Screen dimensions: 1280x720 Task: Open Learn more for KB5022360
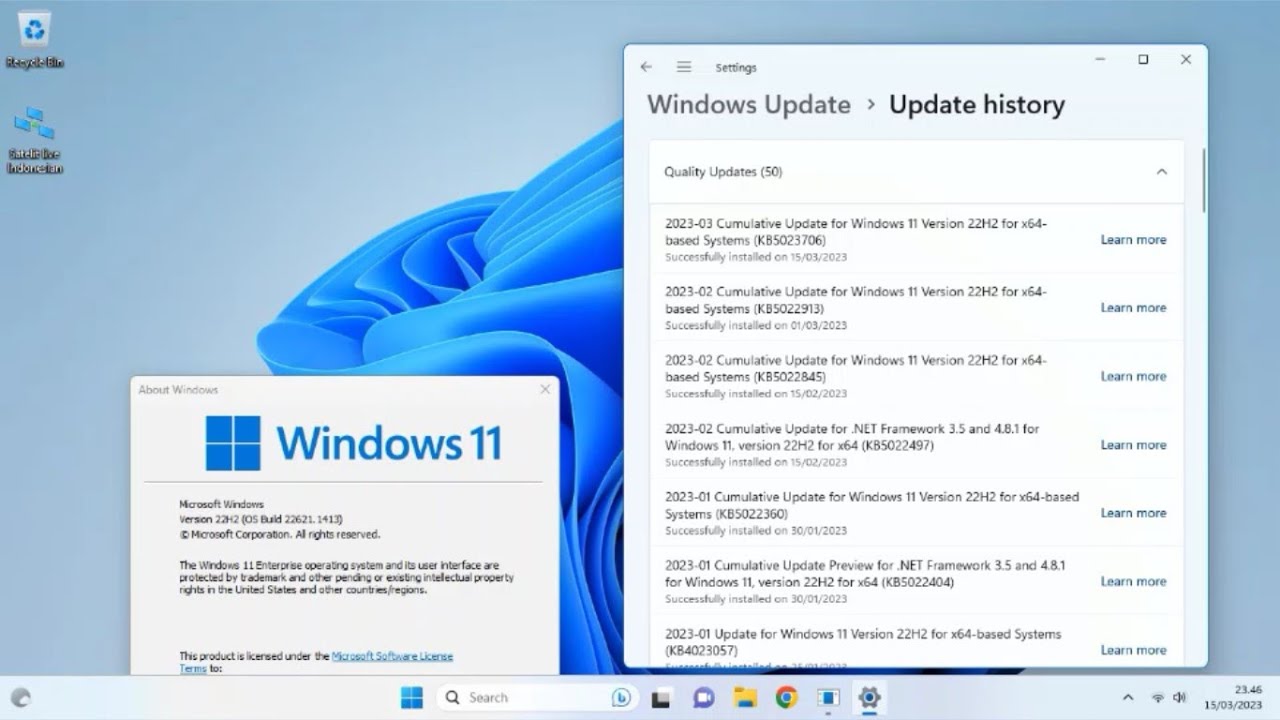(1133, 513)
